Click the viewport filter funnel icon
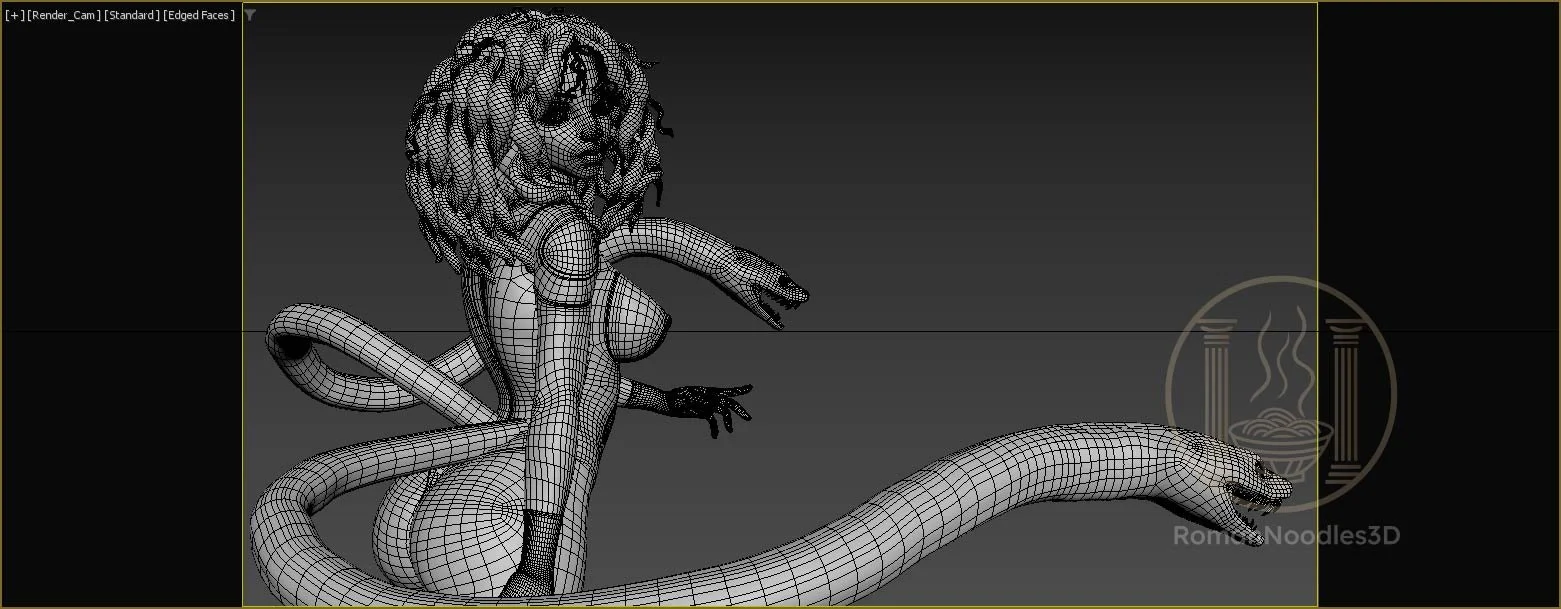The height and width of the screenshot is (609, 1561). point(250,15)
